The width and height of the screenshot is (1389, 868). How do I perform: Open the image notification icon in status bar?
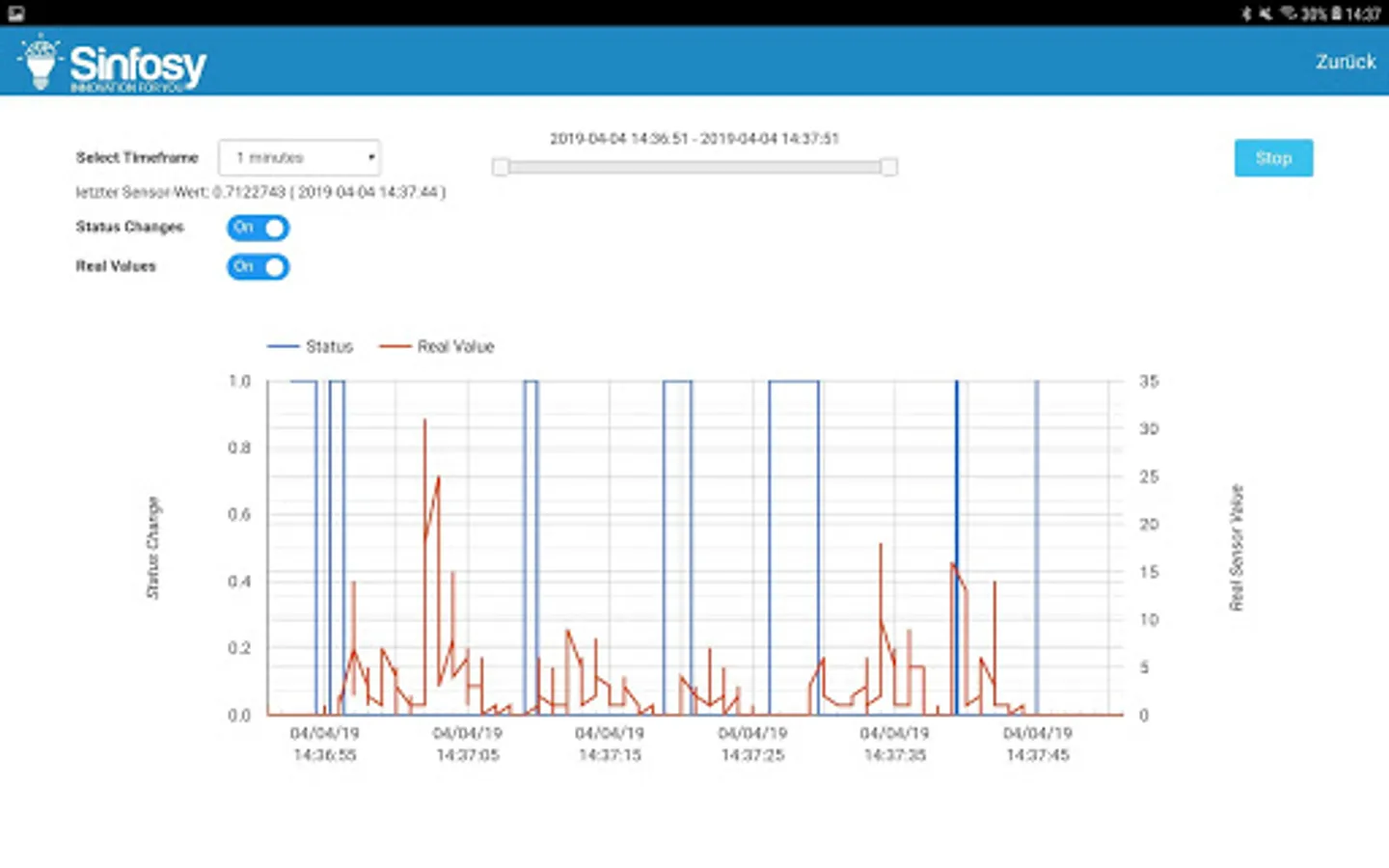[15, 13]
